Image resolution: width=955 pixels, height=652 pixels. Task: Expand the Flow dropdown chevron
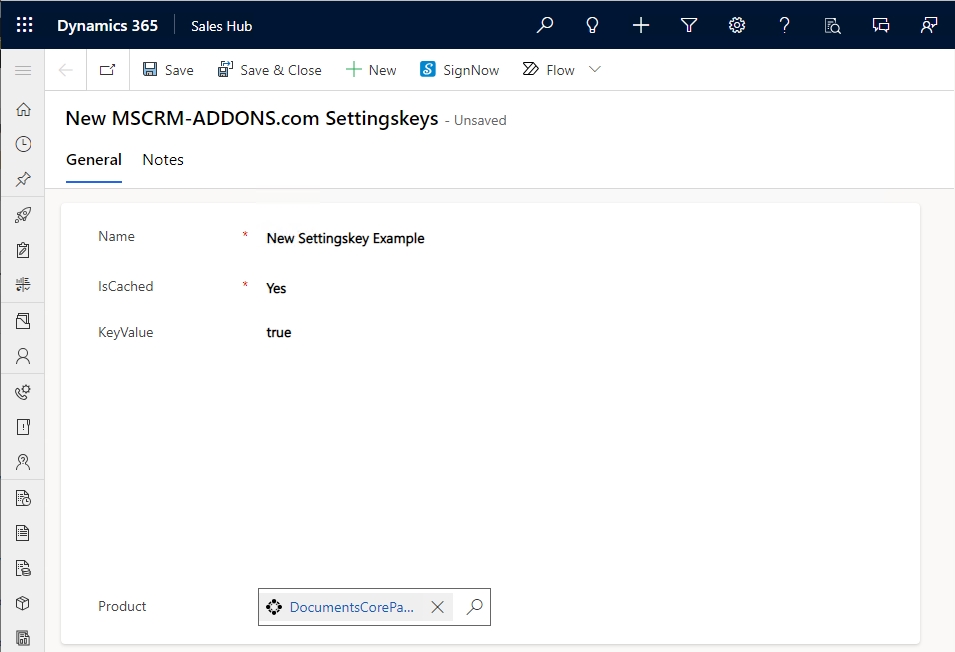pos(594,69)
